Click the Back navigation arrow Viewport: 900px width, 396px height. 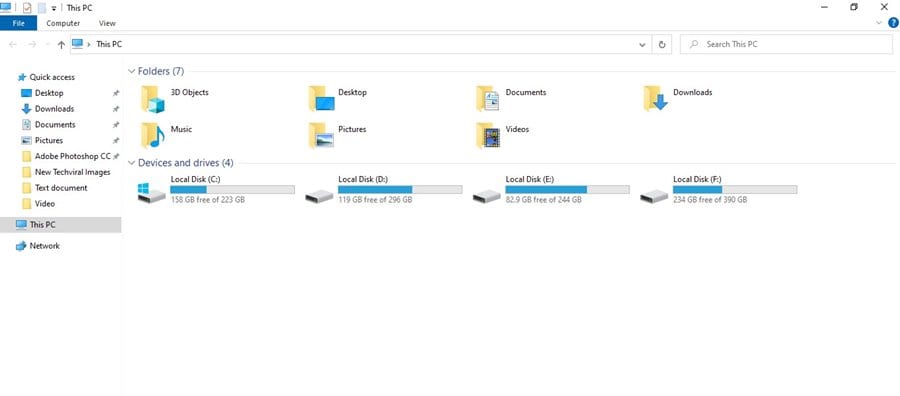pos(13,44)
